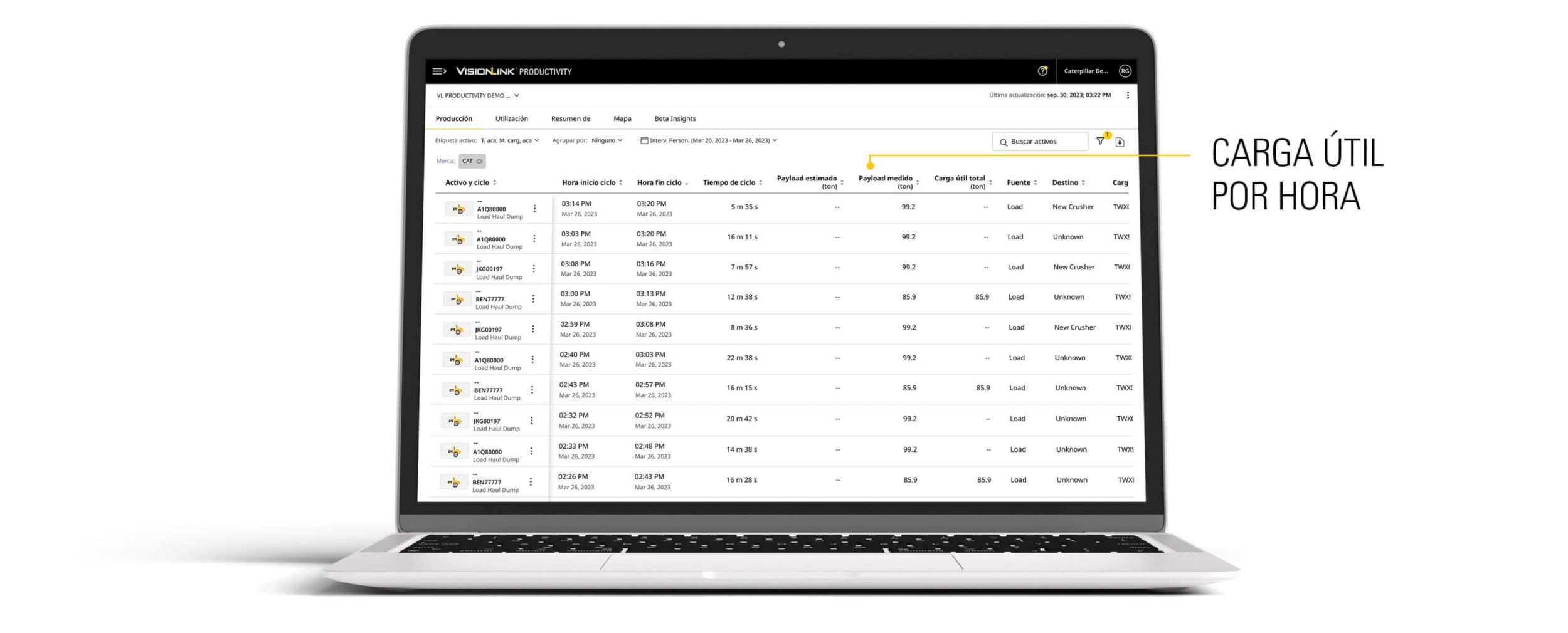Open the filter icon with badge
The image size is (1568, 633).
point(1101,141)
